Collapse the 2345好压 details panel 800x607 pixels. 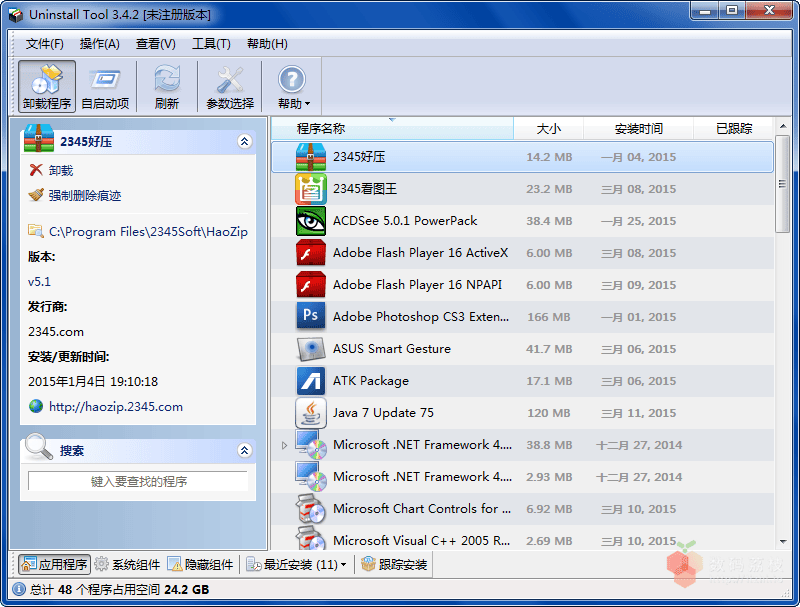click(244, 141)
